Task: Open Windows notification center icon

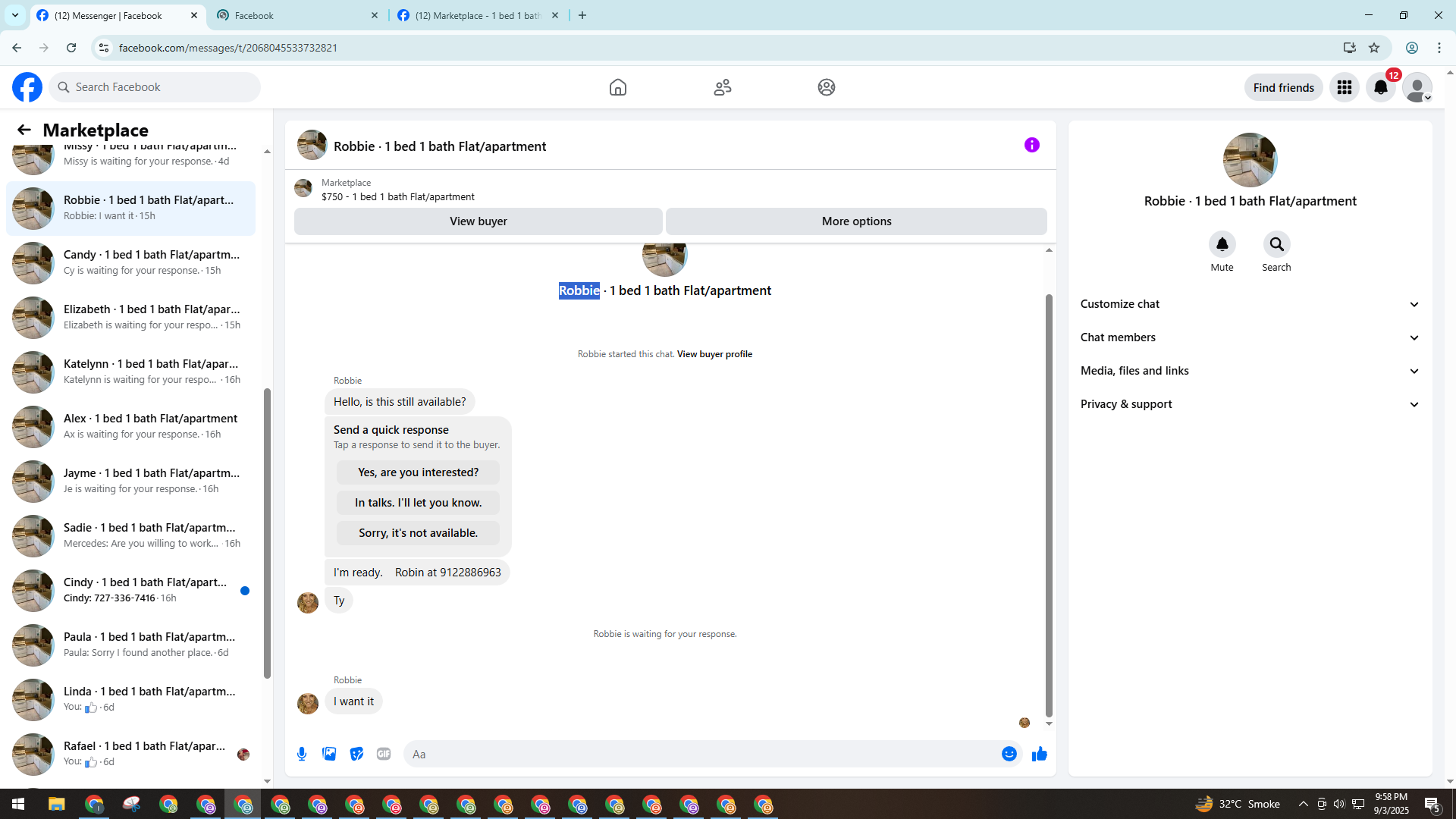Action: point(1432,804)
